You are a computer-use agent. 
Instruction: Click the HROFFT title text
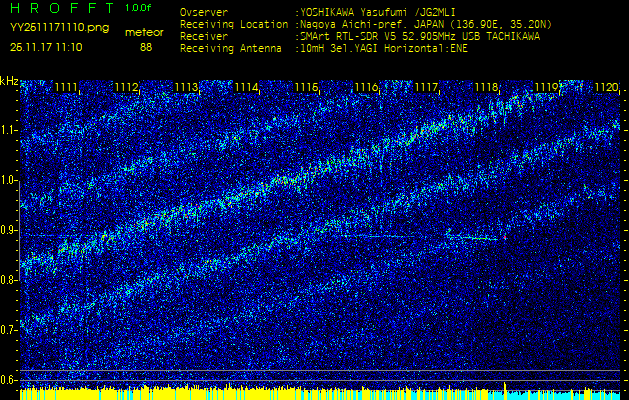pos(63,7)
